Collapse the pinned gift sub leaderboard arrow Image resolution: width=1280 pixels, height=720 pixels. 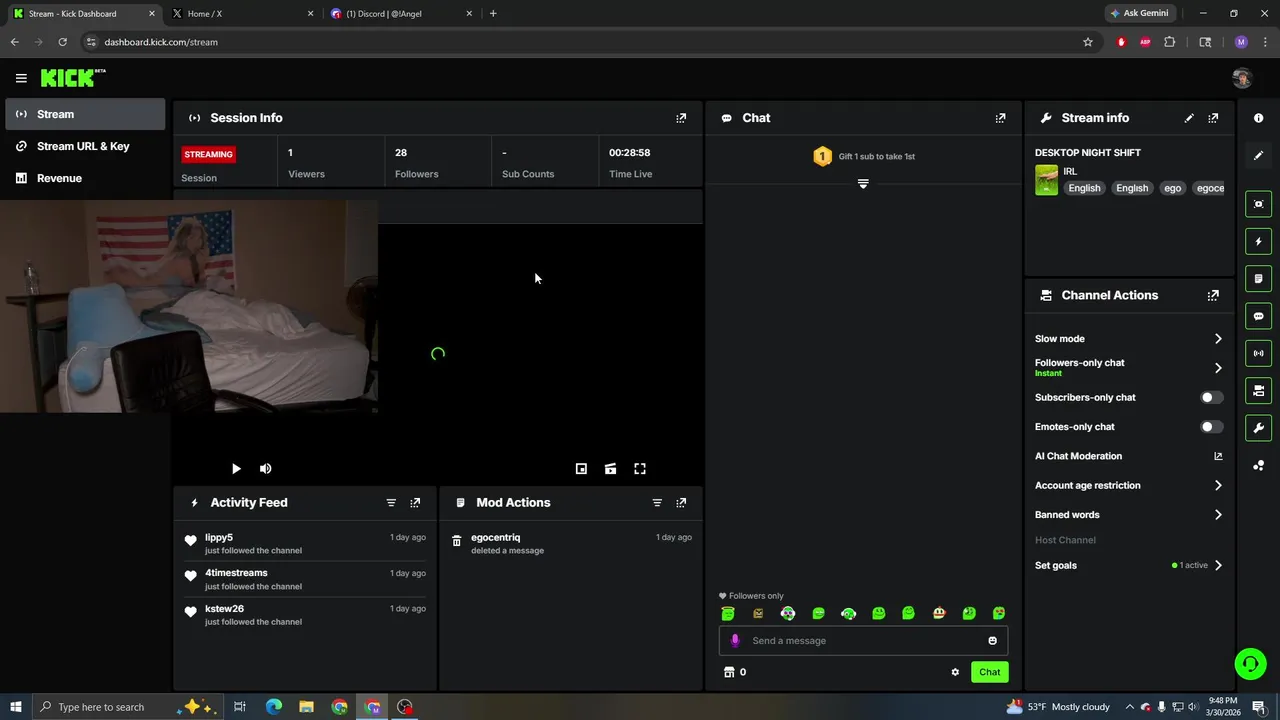(863, 183)
